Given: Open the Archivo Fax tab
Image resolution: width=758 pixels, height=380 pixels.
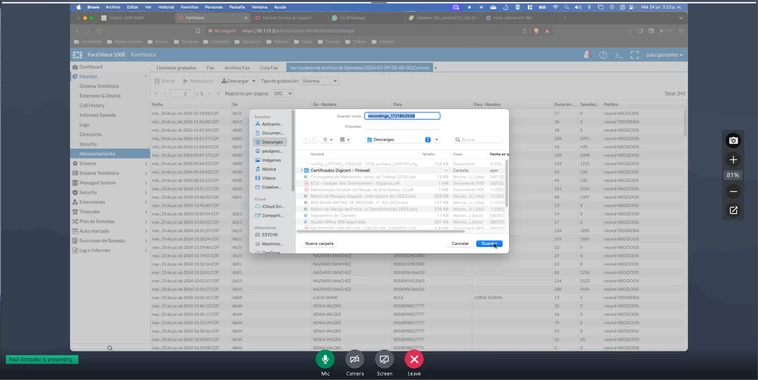Looking at the screenshot, I should pyautogui.click(x=237, y=68).
